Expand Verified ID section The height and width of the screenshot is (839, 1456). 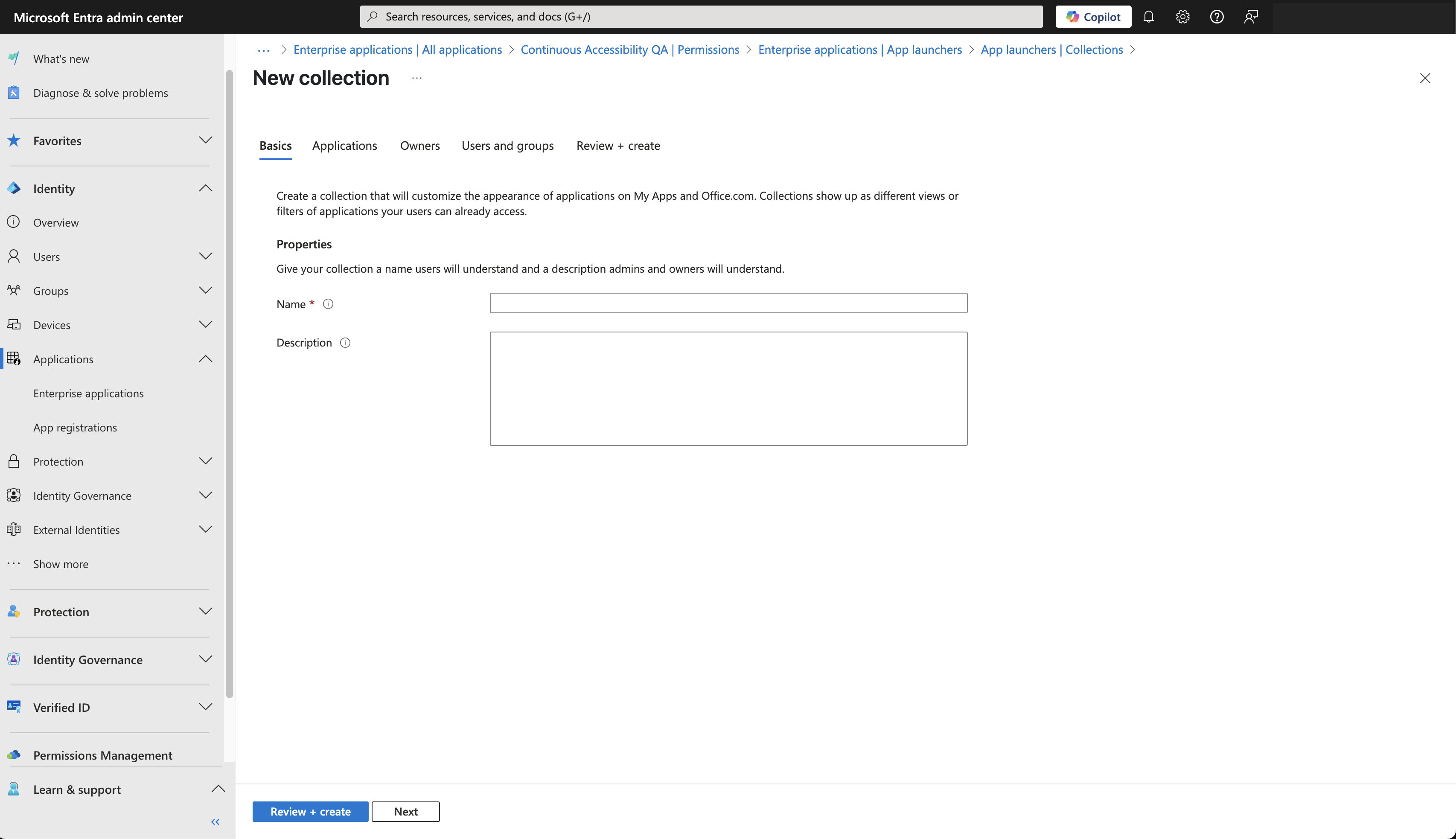point(205,706)
